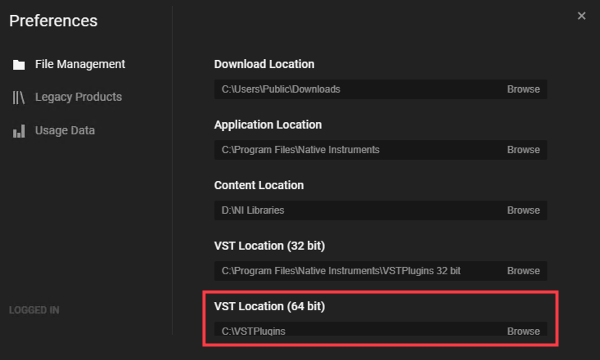Click the Download Location heading

point(264,64)
